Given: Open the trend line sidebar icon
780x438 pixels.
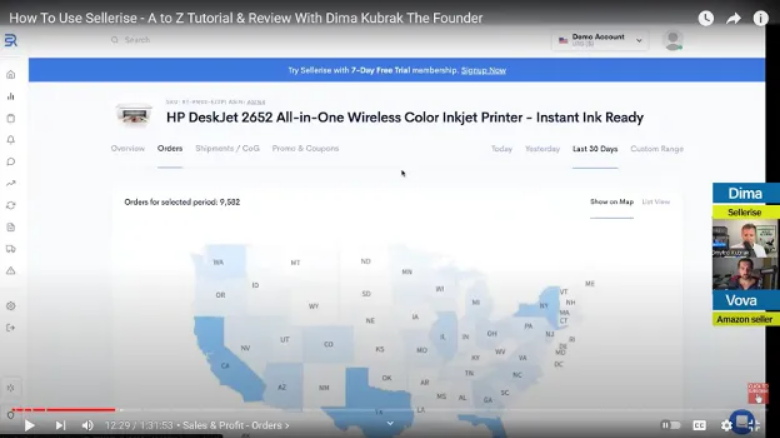Looking at the screenshot, I should (11, 184).
